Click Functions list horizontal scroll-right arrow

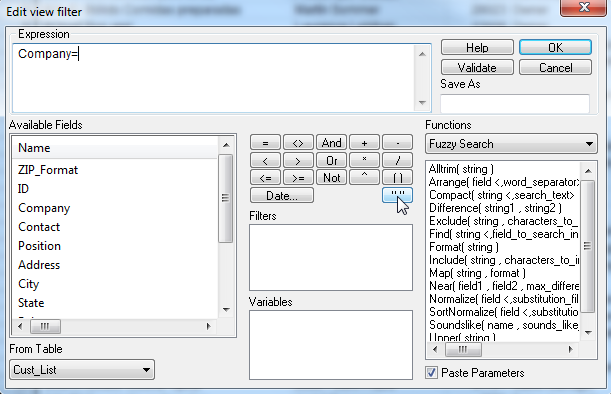(x=570, y=349)
